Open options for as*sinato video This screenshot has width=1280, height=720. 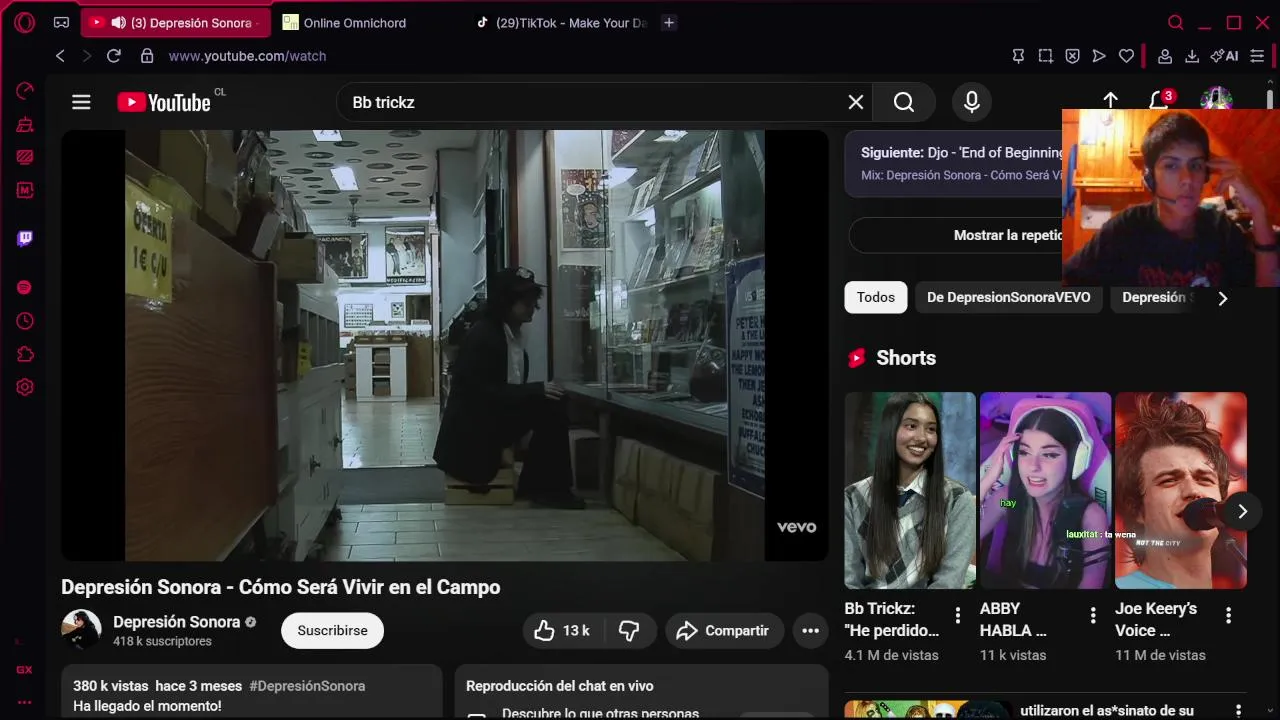coord(1238,711)
